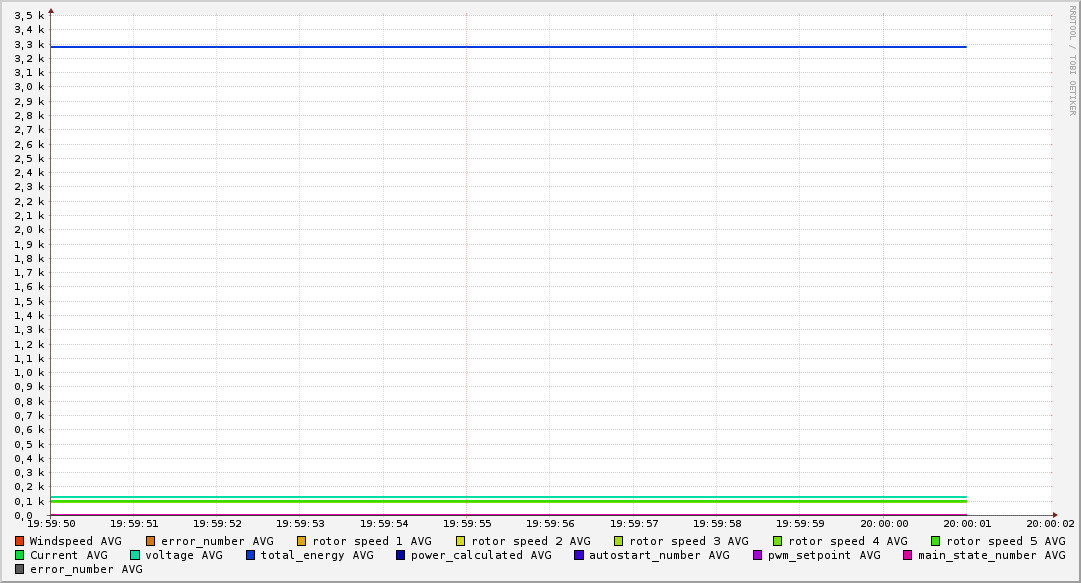1081x583 pixels.
Task: Click the gray error_number AVG swatch
Action: click(x=19, y=569)
